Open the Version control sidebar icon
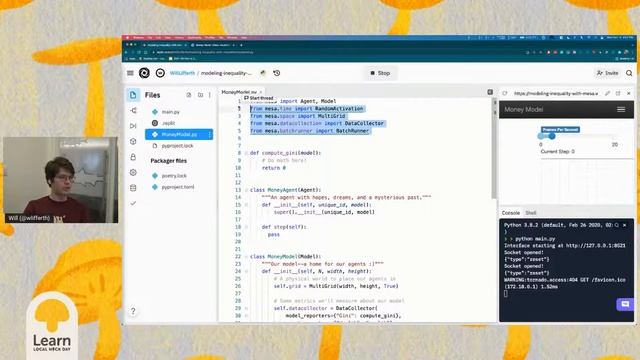 [x=133, y=111]
